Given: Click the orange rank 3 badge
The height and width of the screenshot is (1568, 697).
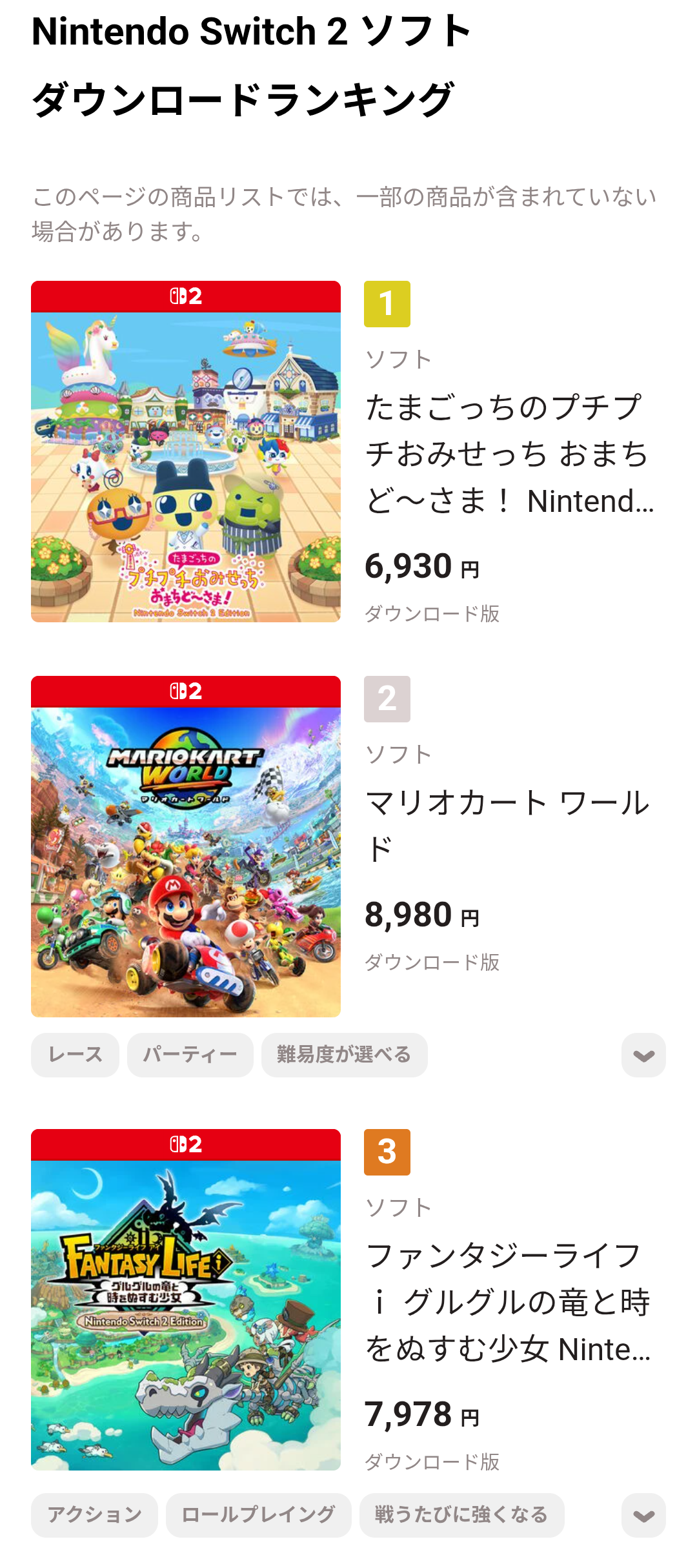Looking at the screenshot, I should point(387,1152).
